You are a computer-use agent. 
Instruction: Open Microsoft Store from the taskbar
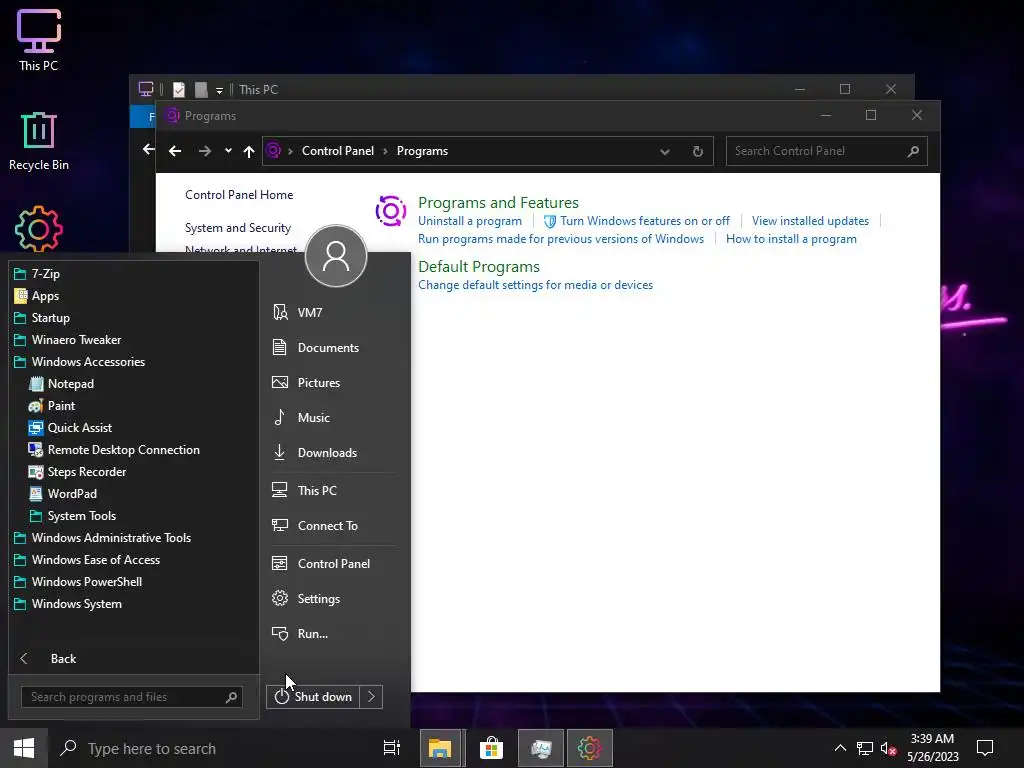pos(491,748)
